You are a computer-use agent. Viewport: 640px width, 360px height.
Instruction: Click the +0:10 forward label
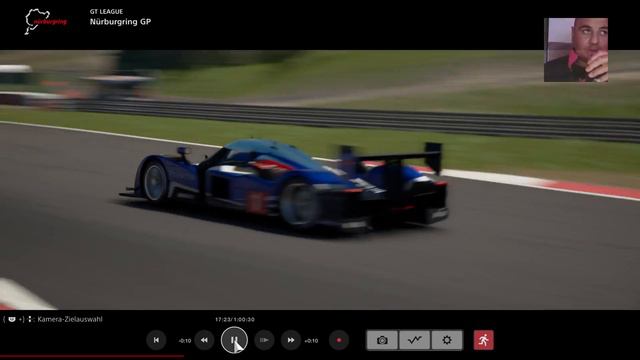tap(311, 340)
